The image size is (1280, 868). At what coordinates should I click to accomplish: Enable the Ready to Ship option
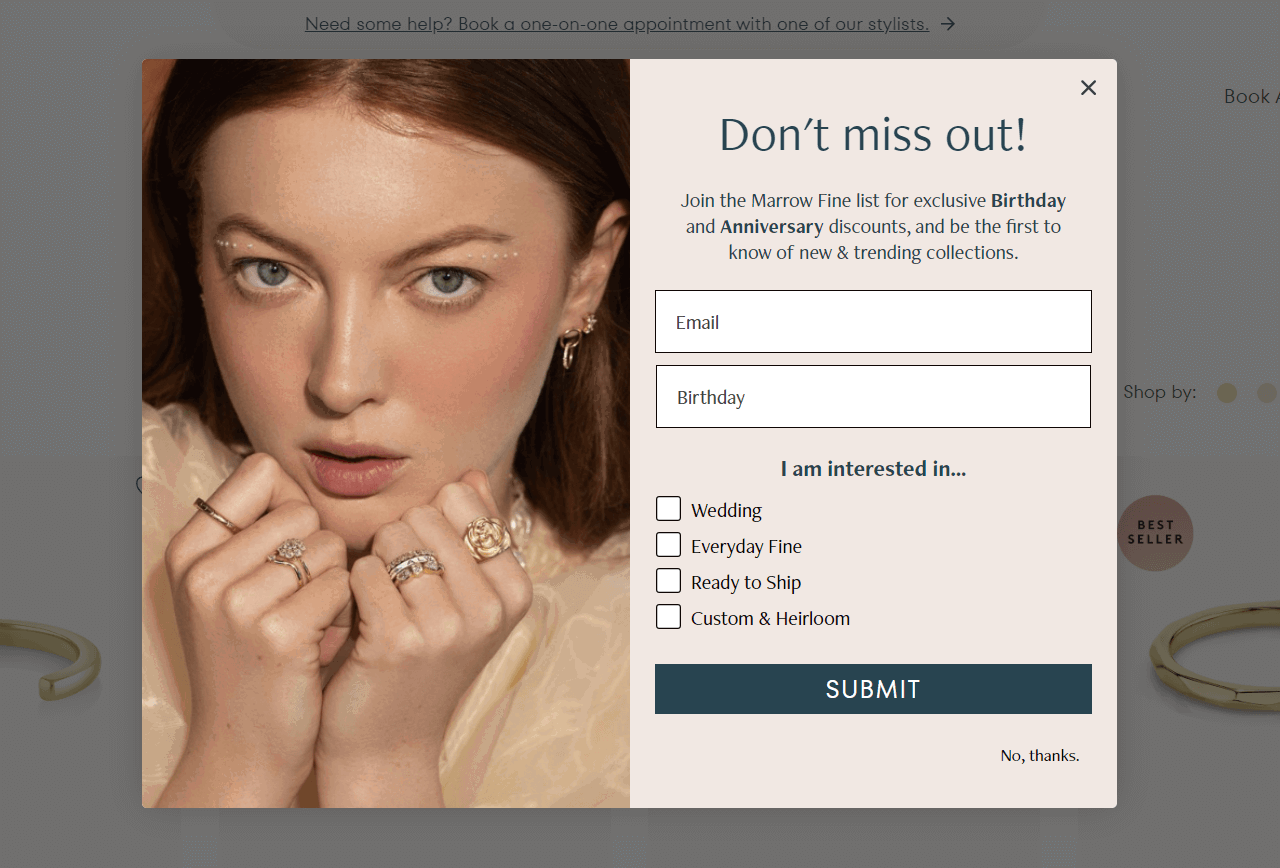[668, 580]
